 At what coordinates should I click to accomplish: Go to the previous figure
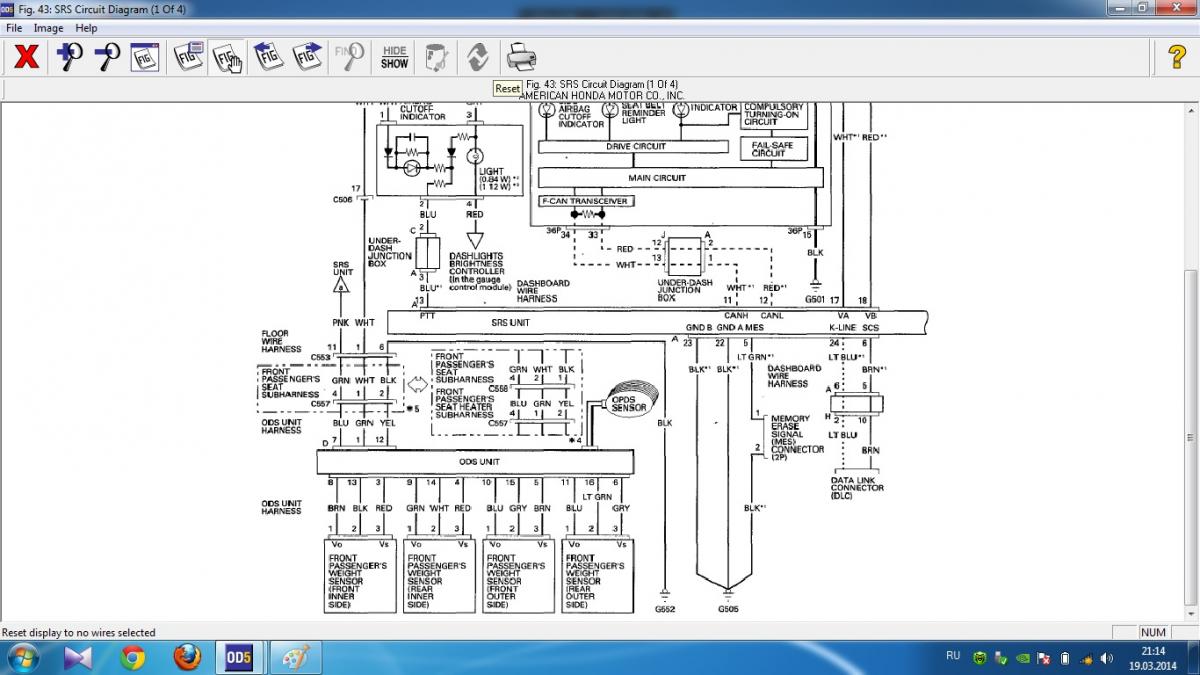267,57
